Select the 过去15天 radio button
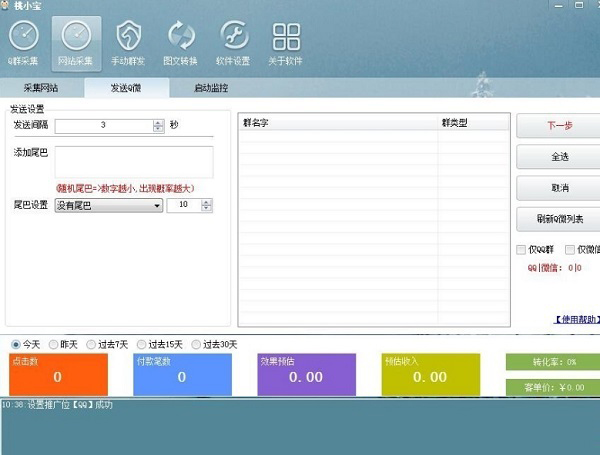 pyautogui.click(x=141, y=344)
